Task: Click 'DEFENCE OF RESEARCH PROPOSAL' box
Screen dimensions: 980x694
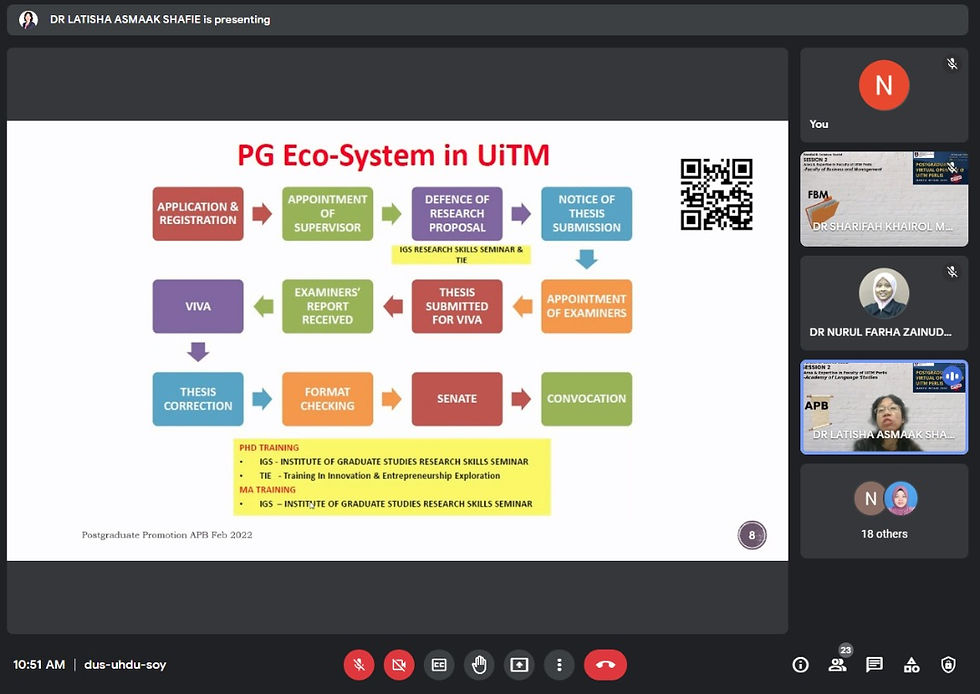Action: click(x=457, y=213)
